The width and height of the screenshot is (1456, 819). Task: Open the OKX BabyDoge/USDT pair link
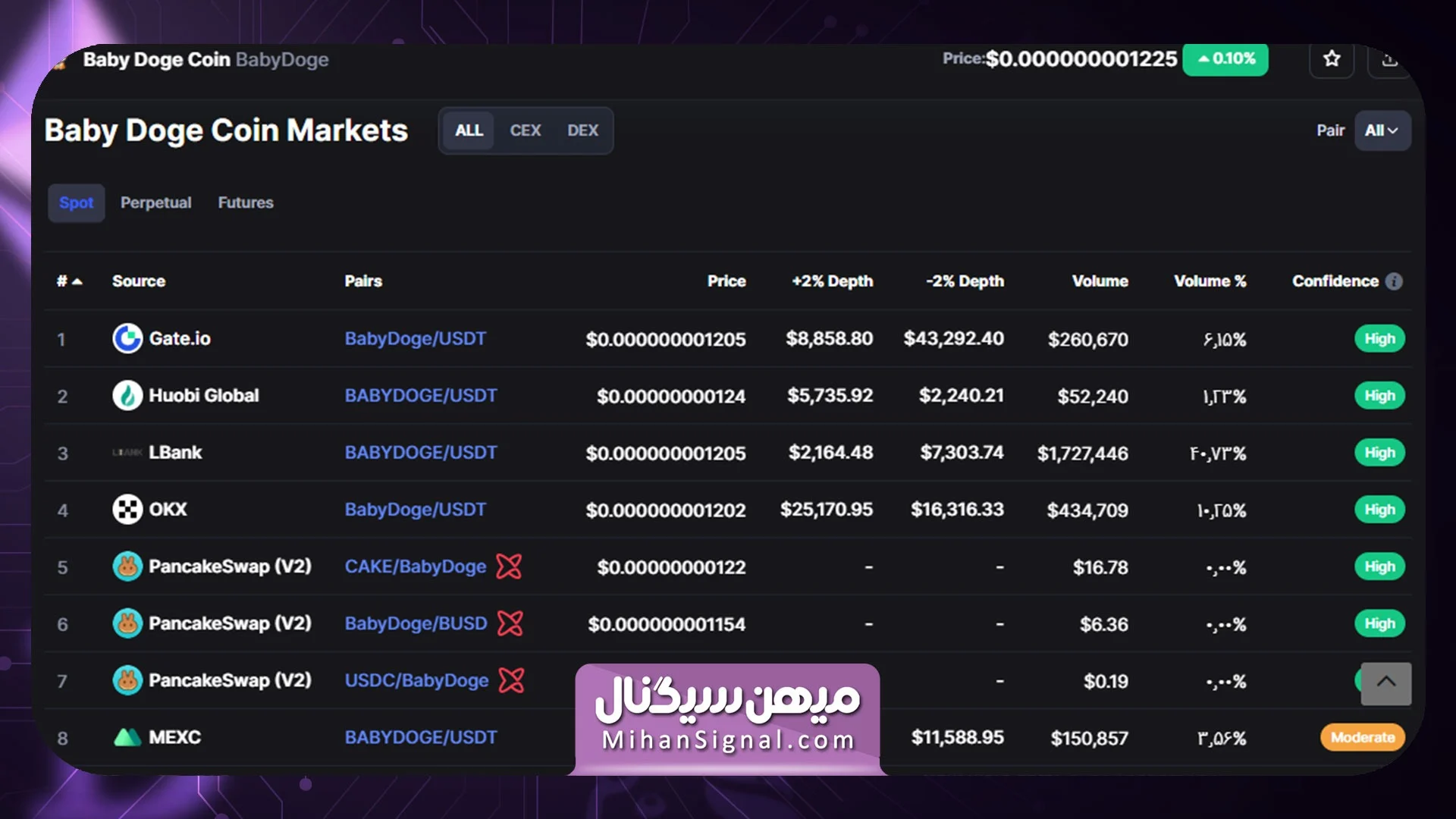coord(416,510)
